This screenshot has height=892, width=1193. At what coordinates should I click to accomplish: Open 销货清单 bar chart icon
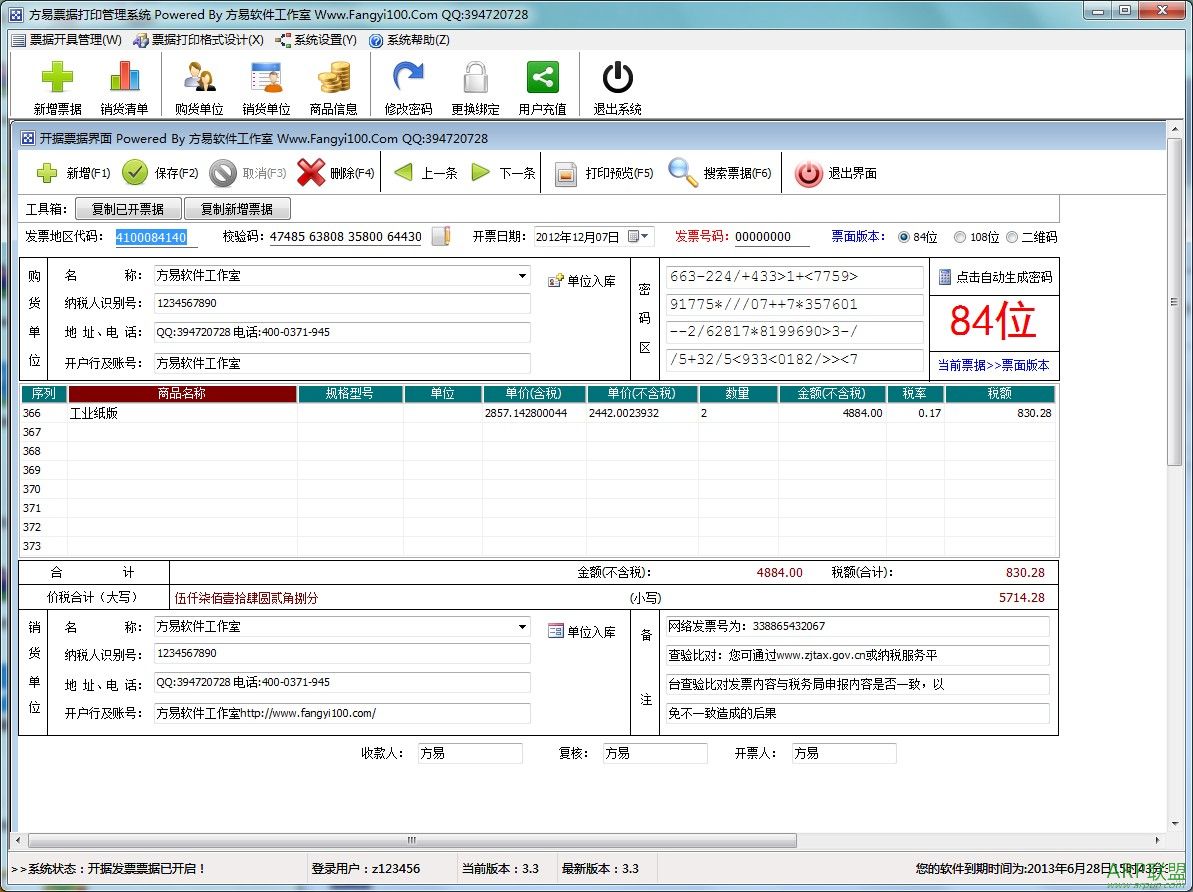pyautogui.click(x=124, y=80)
